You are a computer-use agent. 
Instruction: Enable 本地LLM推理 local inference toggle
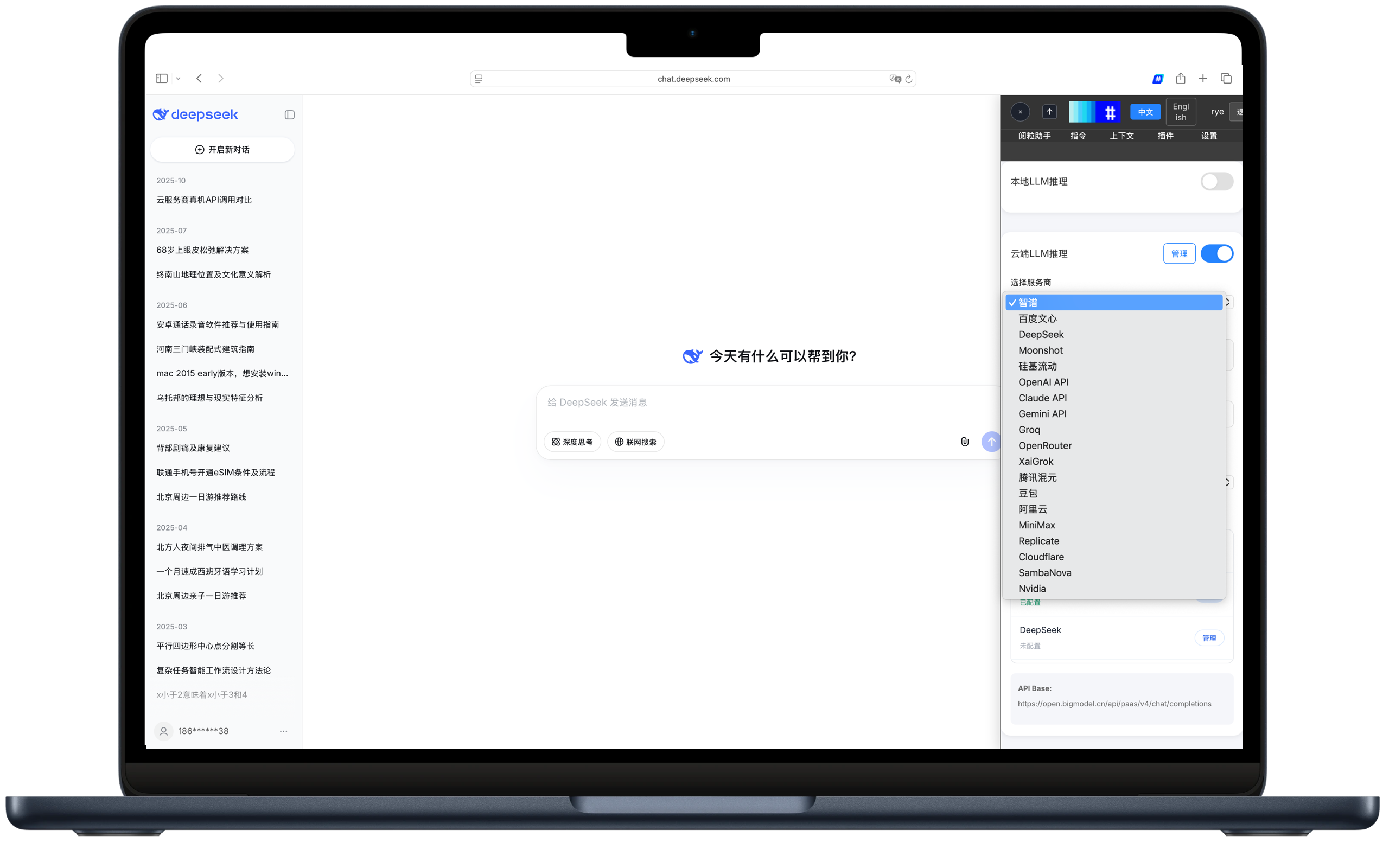point(1216,181)
